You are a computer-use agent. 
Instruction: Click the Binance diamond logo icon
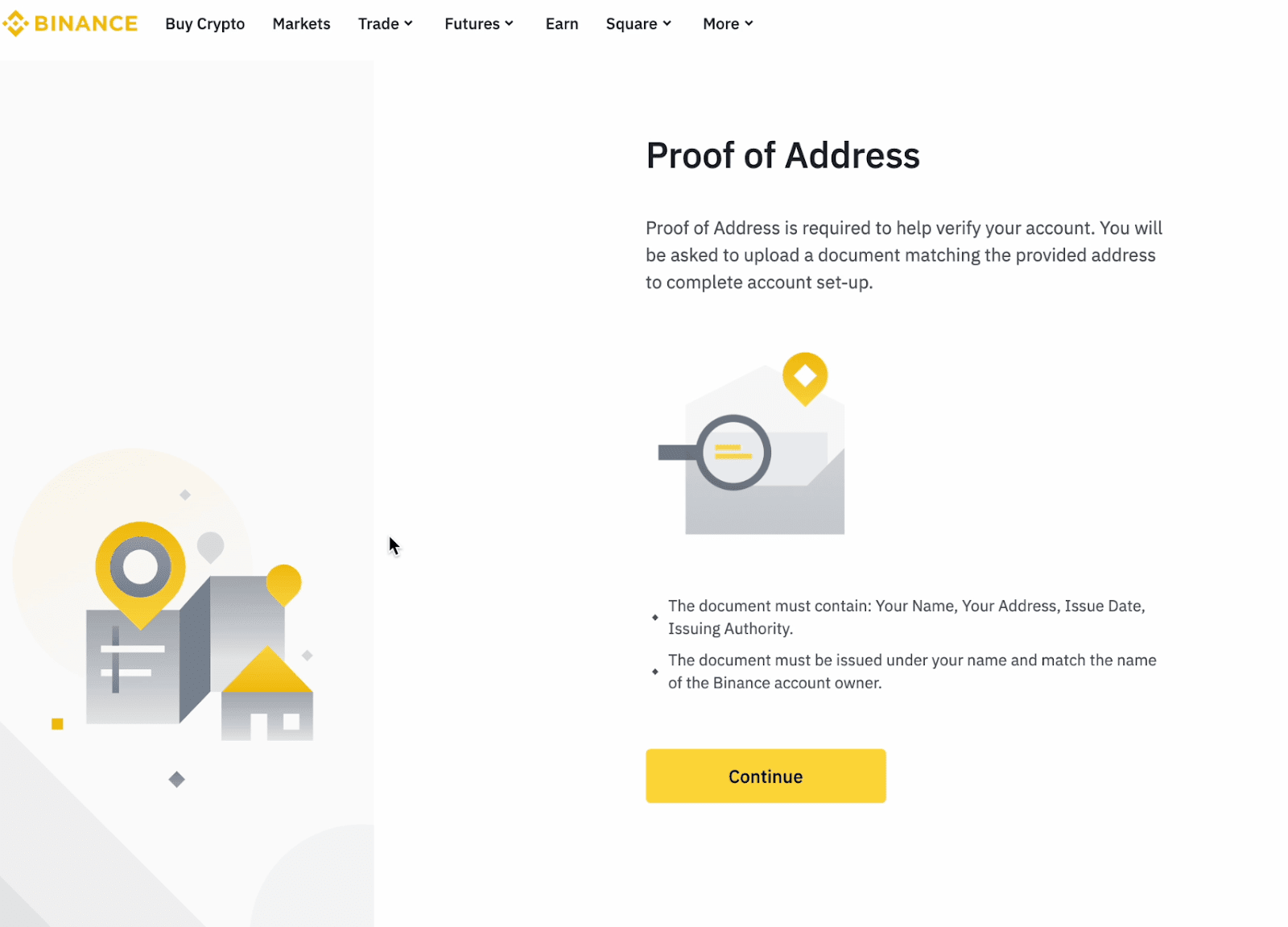click(x=16, y=23)
